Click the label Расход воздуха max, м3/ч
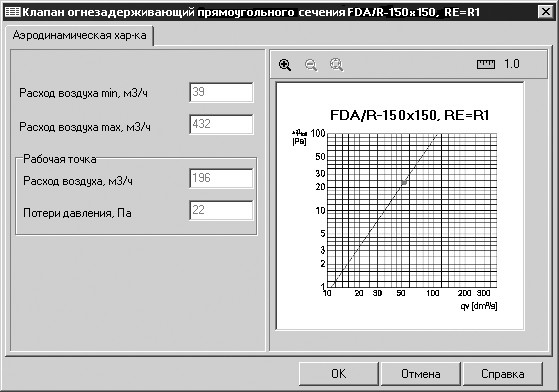 85,127
